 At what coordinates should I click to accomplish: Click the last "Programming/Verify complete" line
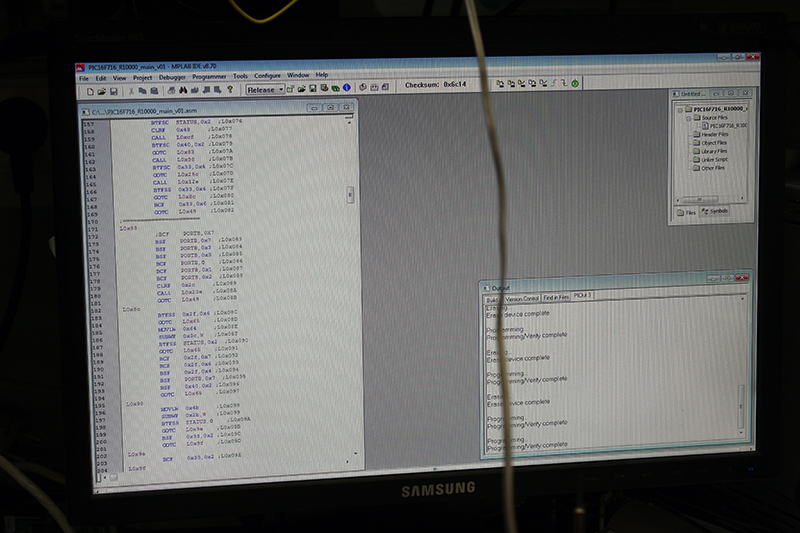[527, 446]
